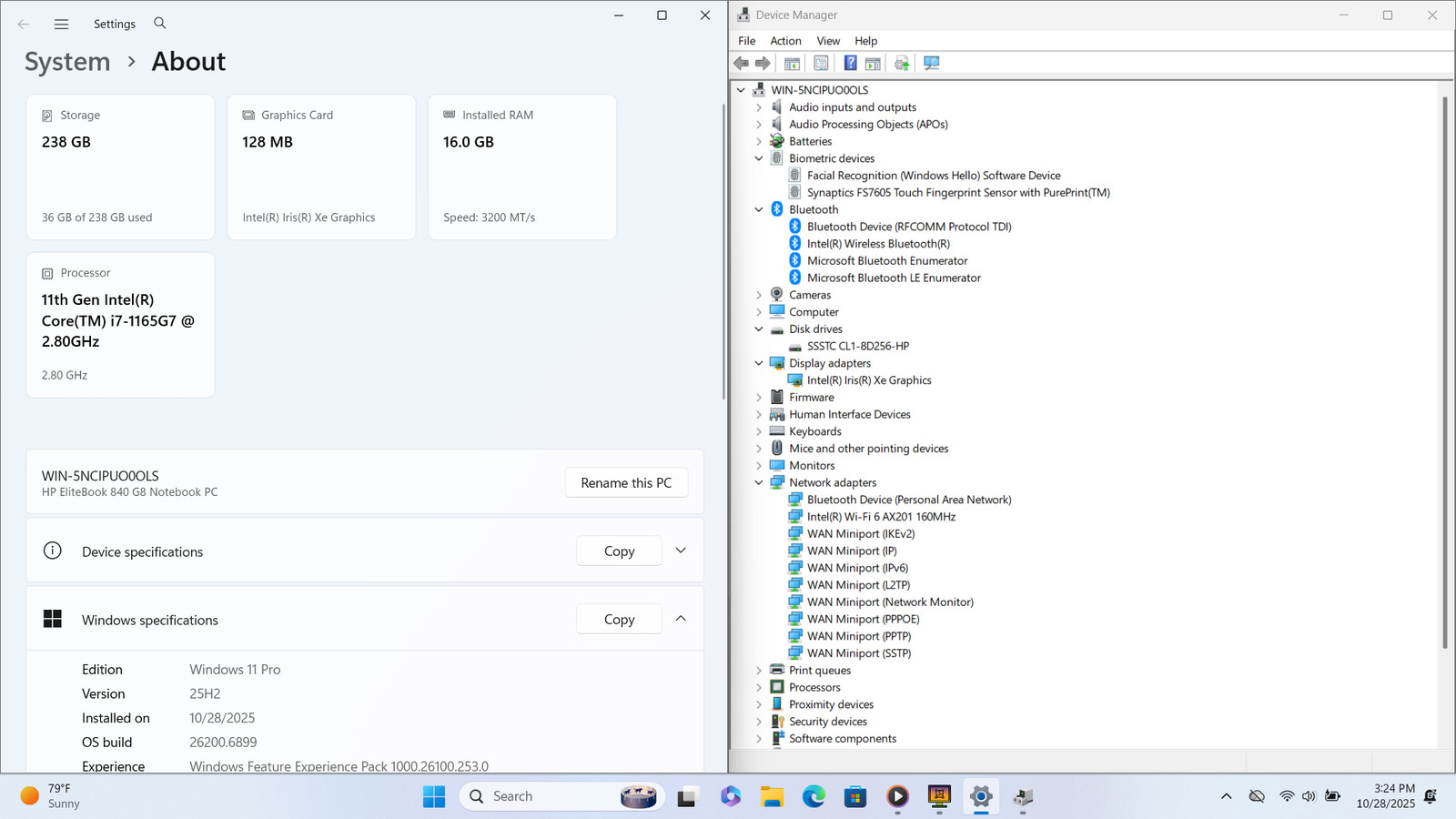Click the OneDrive cloud tray icon

click(x=1257, y=796)
